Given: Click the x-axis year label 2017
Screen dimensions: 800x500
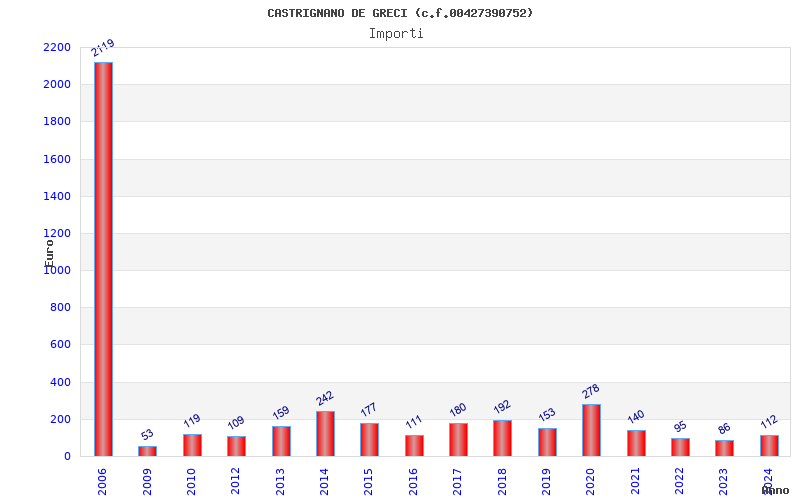Looking at the screenshot, I should (457, 482).
